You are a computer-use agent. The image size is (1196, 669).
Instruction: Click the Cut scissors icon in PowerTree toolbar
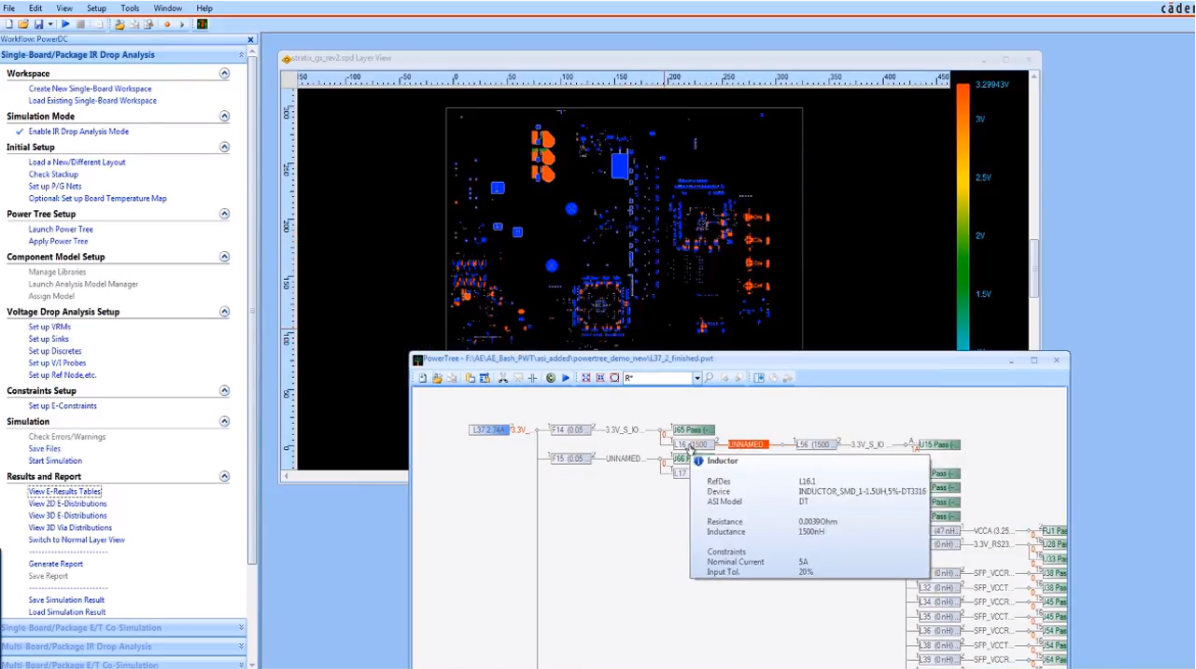click(x=503, y=378)
